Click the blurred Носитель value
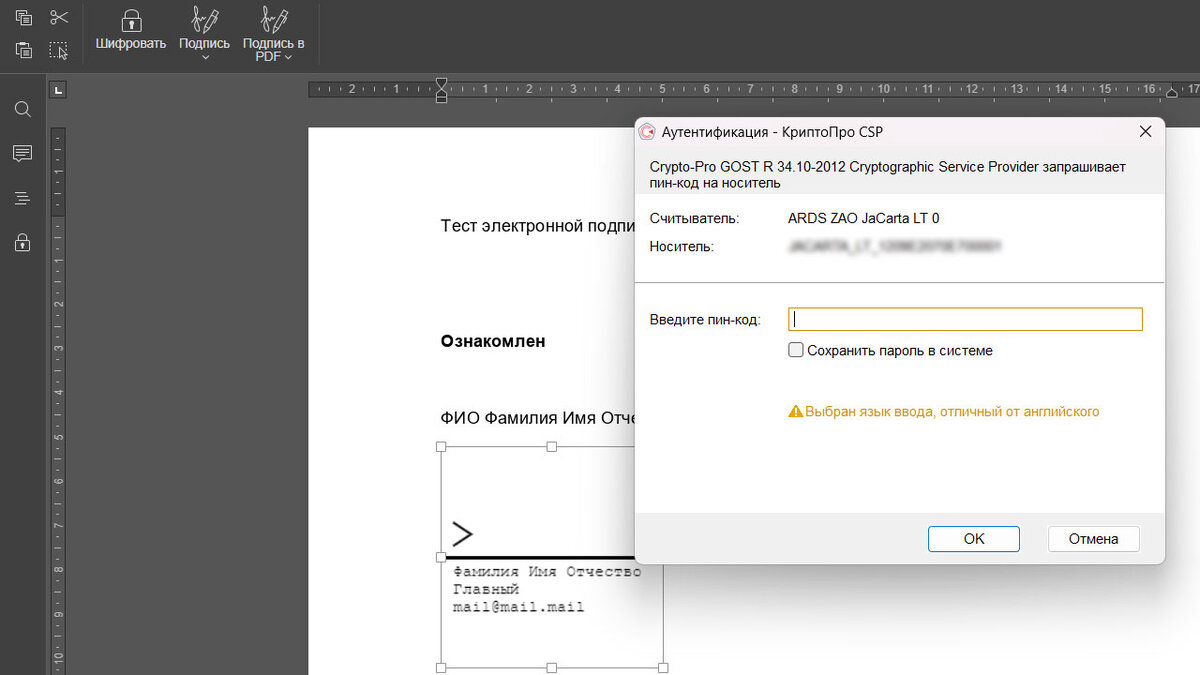Image resolution: width=1200 pixels, height=675 pixels. pyautogui.click(x=895, y=246)
